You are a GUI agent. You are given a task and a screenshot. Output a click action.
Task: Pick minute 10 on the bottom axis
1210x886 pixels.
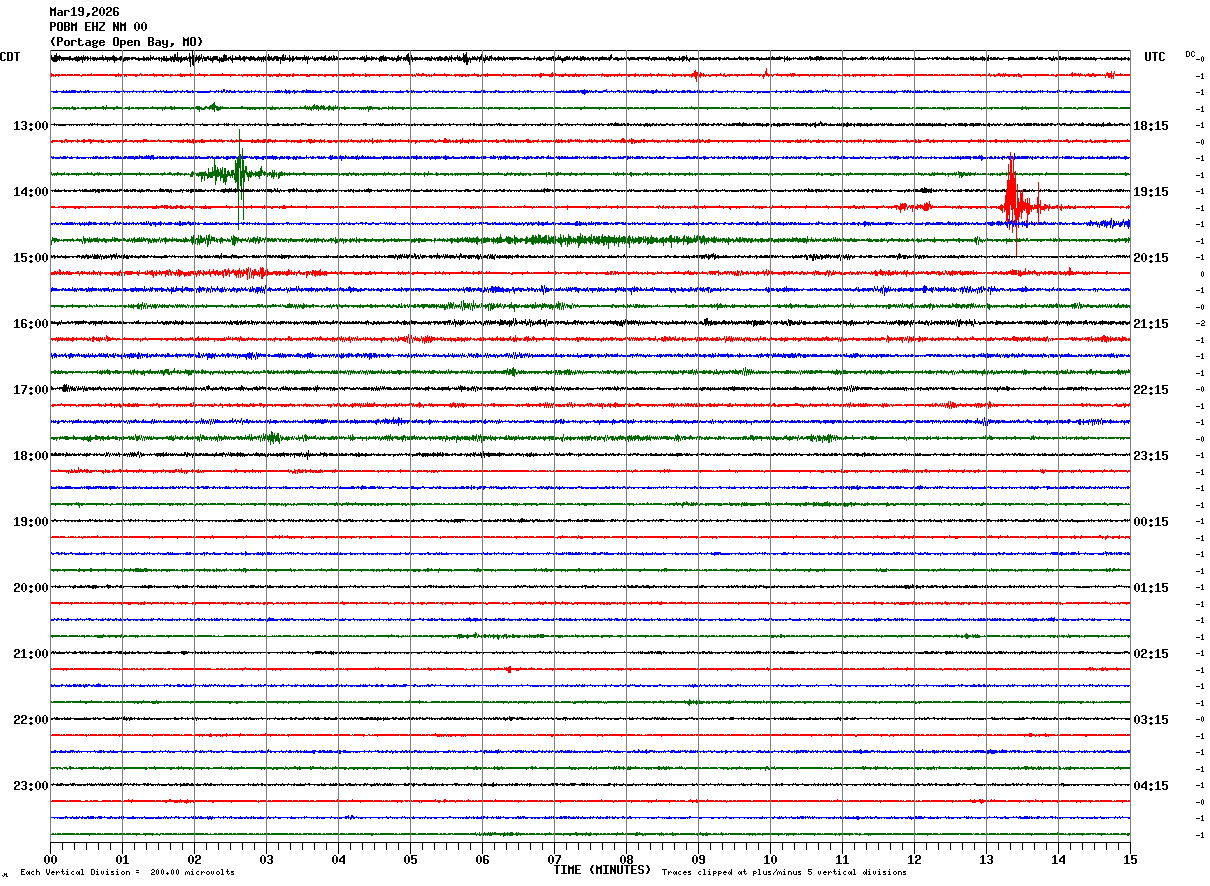pos(770,858)
